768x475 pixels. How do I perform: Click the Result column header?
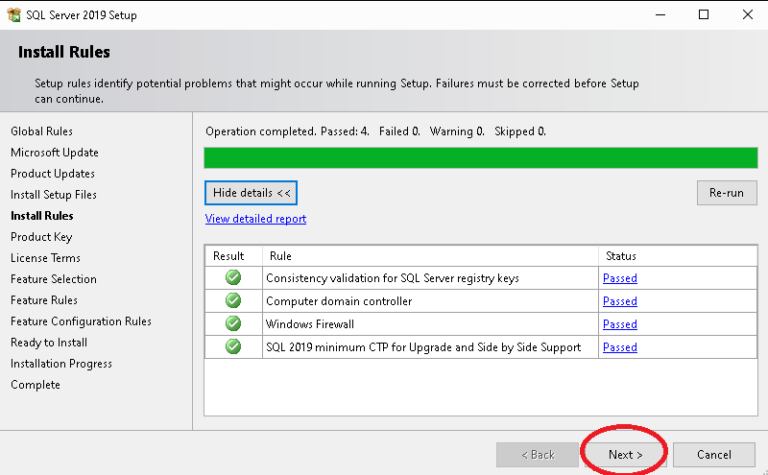[233, 256]
